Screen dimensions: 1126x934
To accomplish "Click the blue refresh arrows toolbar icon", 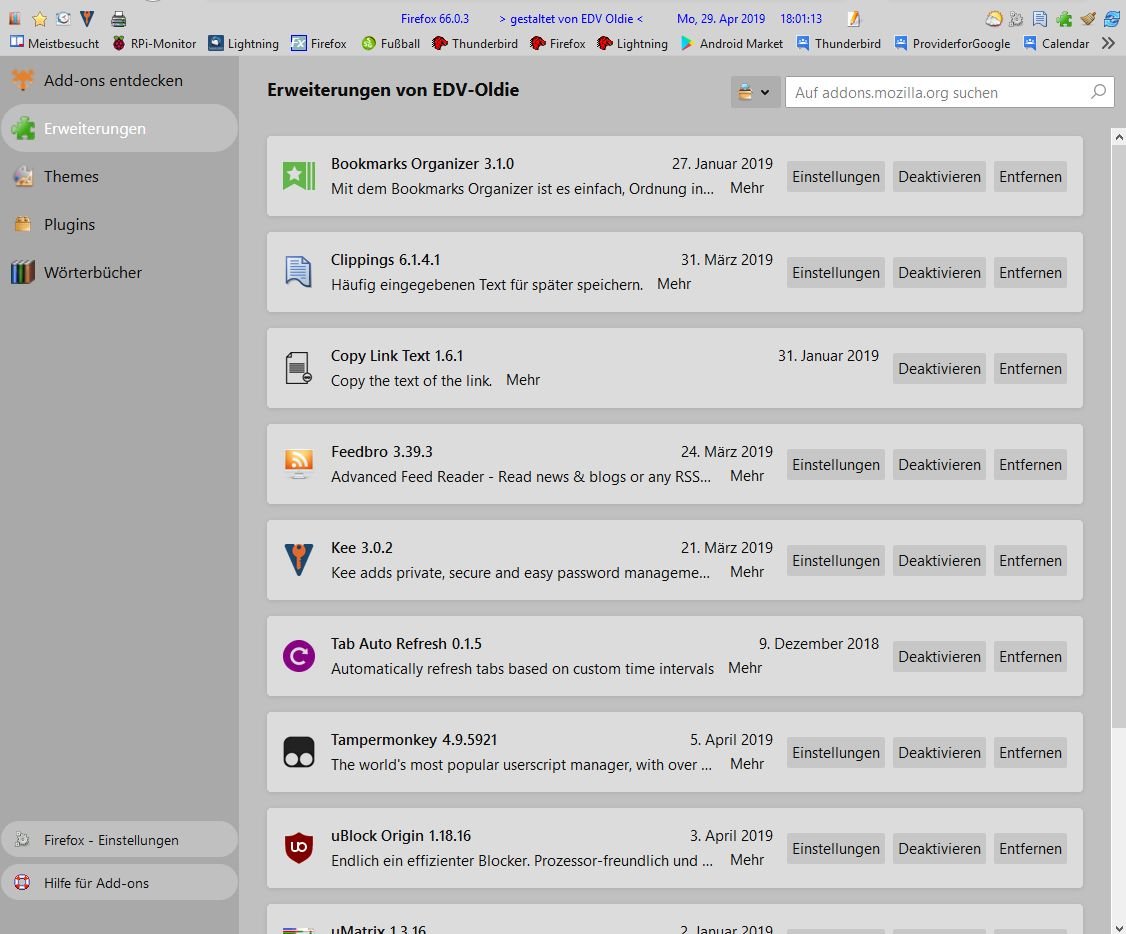I will 1112,19.
